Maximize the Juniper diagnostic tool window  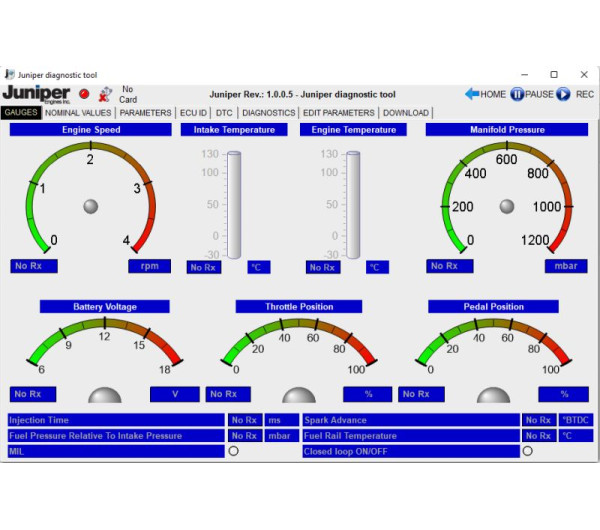554,74
